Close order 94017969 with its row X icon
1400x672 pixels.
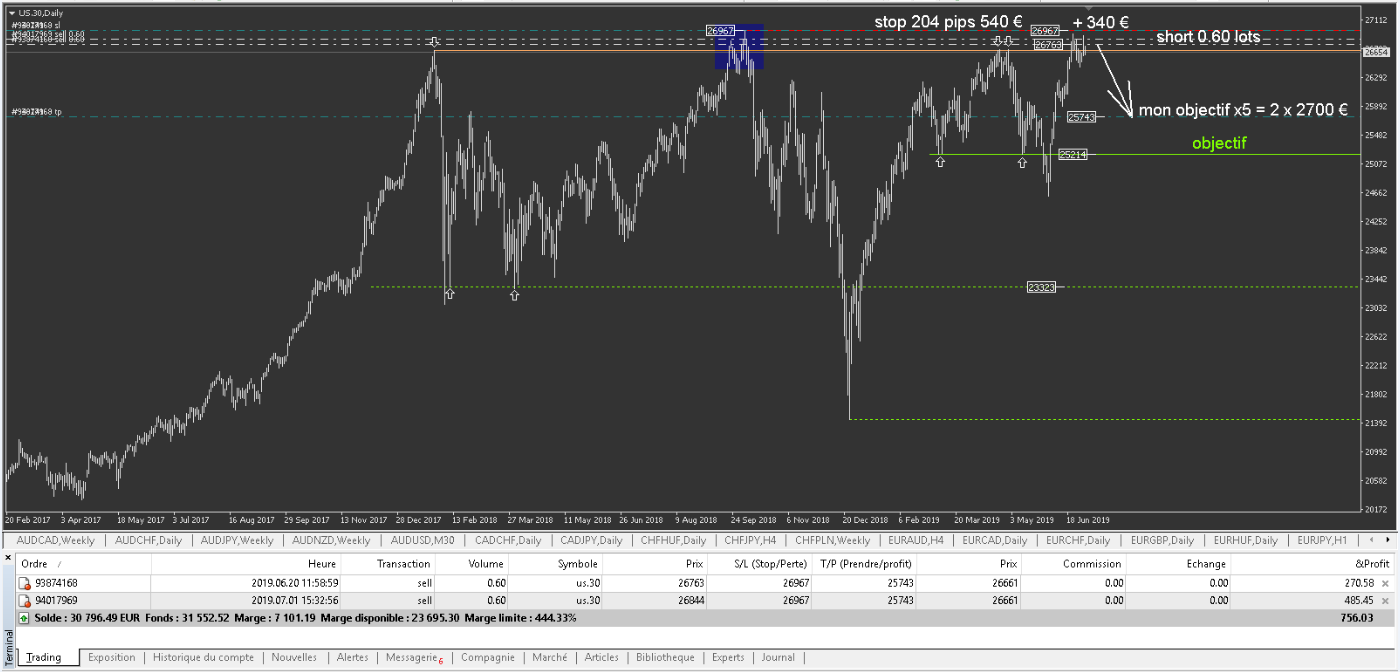(1385, 601)
